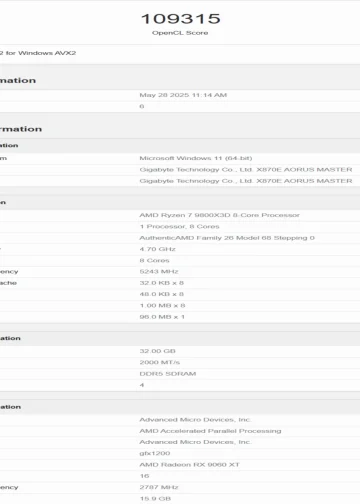This screenshot has width=360, height=504.
Task: Click the 'gfx1200' device identifier
Action: coord(155,453)
